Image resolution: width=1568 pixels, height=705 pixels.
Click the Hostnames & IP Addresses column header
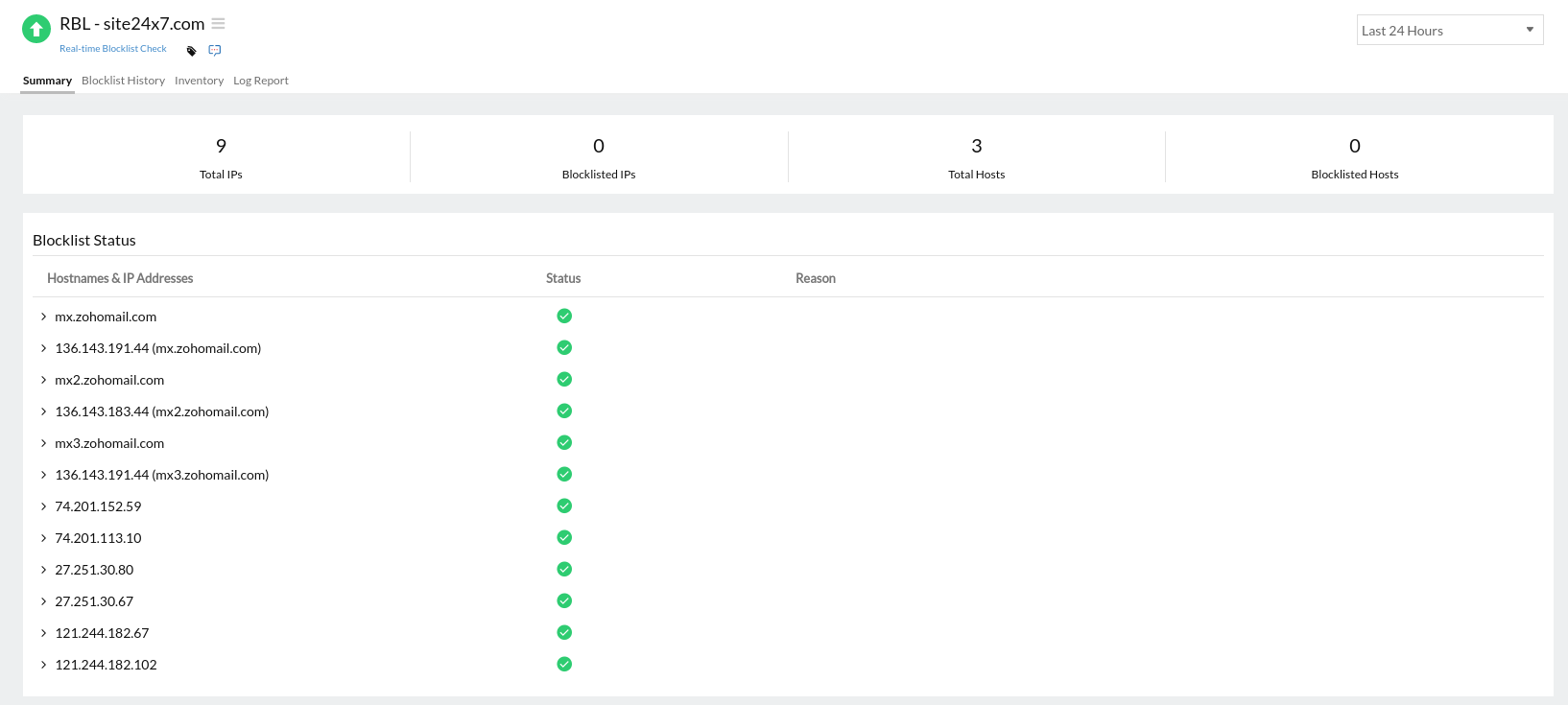(x=120, y=278)
